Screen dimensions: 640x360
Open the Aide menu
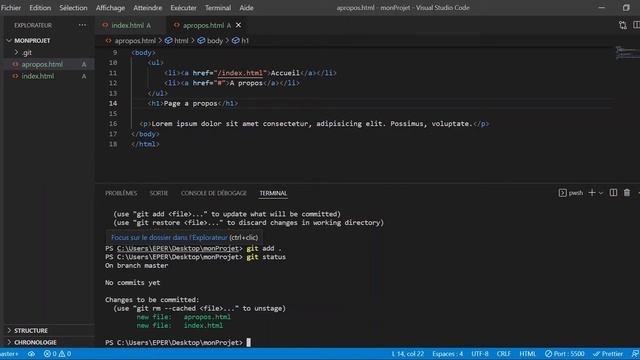tap(246, 8)
